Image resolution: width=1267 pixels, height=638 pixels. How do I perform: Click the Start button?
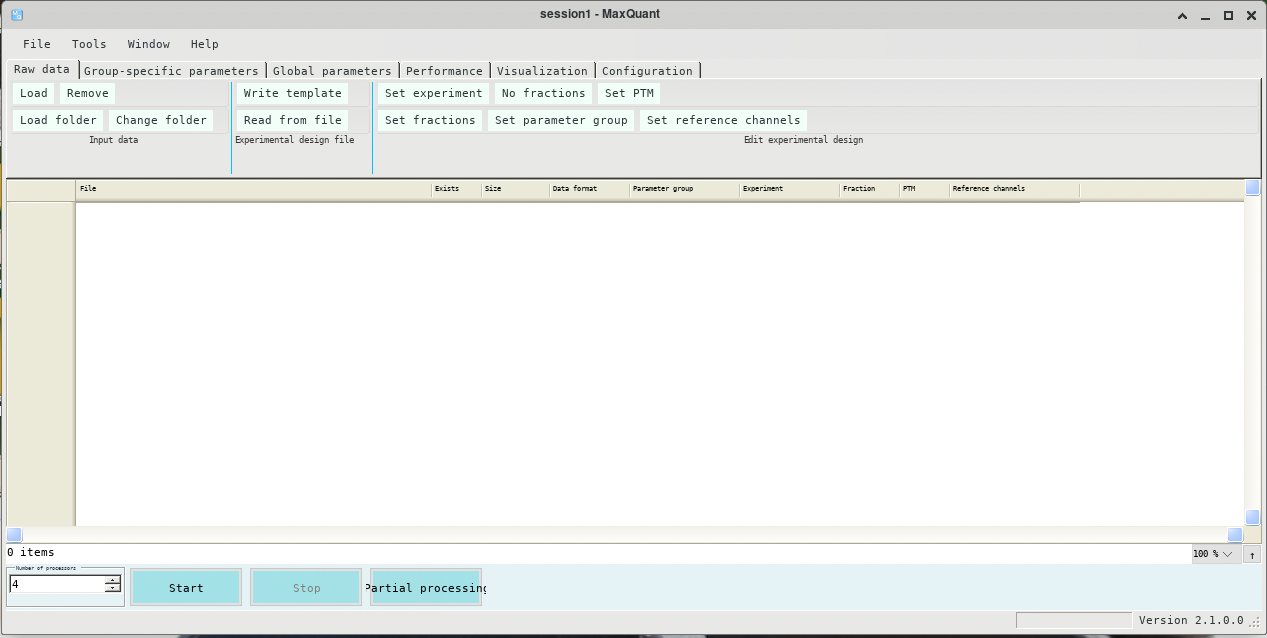click(186, 588)
